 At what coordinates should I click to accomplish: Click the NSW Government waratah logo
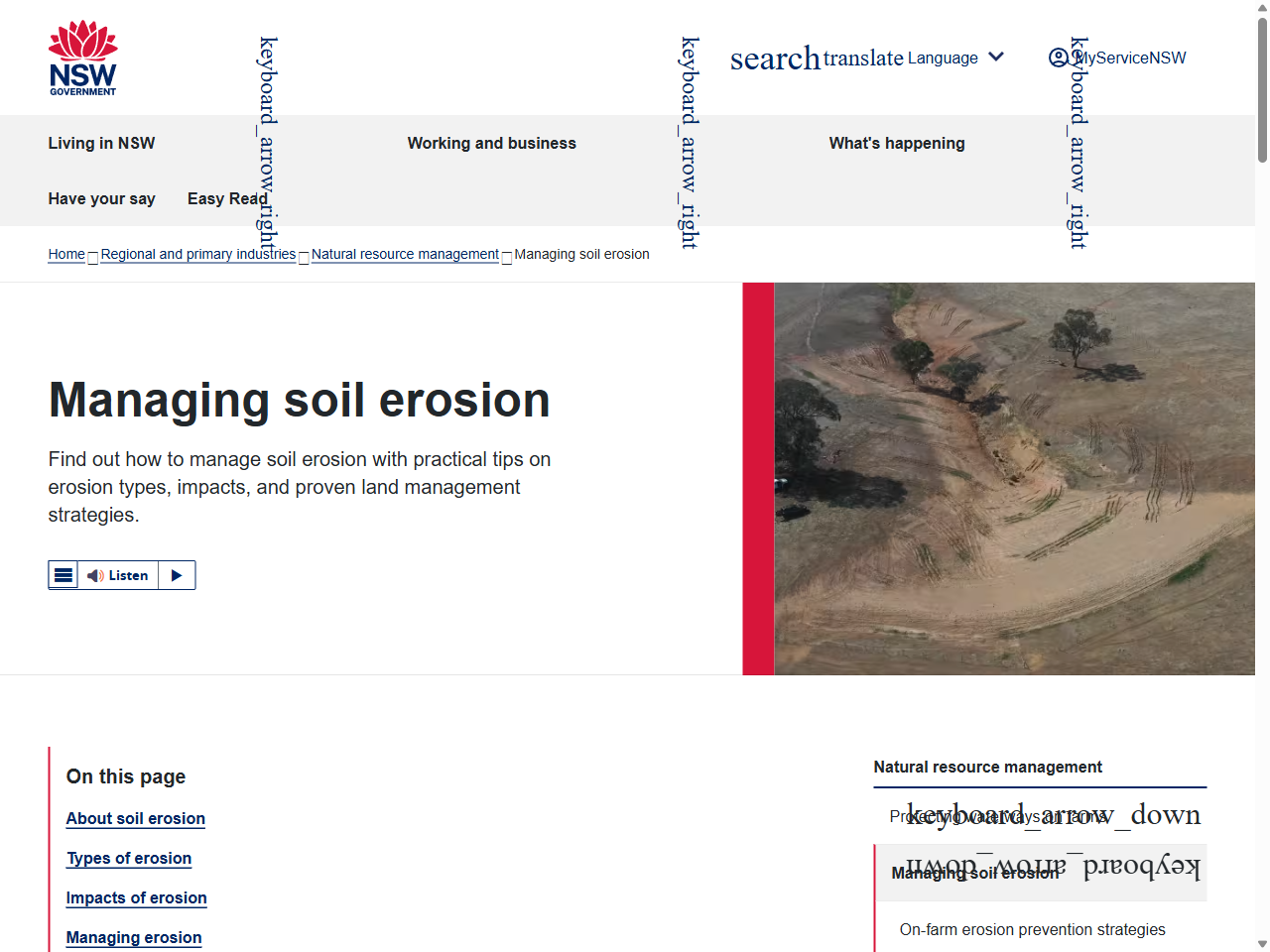click(83, 57)
